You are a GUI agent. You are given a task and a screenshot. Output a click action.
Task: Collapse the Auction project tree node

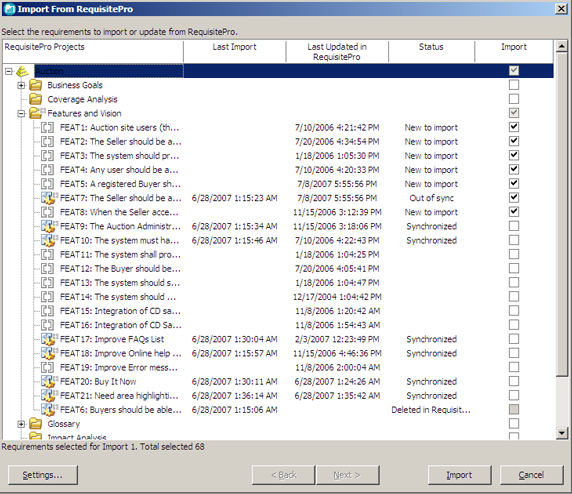[x=9, y=72]
